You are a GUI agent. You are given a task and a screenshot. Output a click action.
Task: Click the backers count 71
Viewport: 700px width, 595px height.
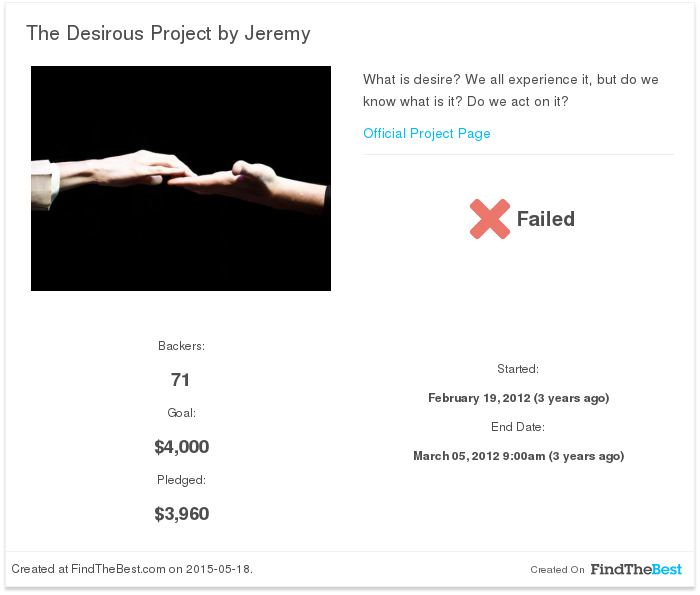click(180, 380)
